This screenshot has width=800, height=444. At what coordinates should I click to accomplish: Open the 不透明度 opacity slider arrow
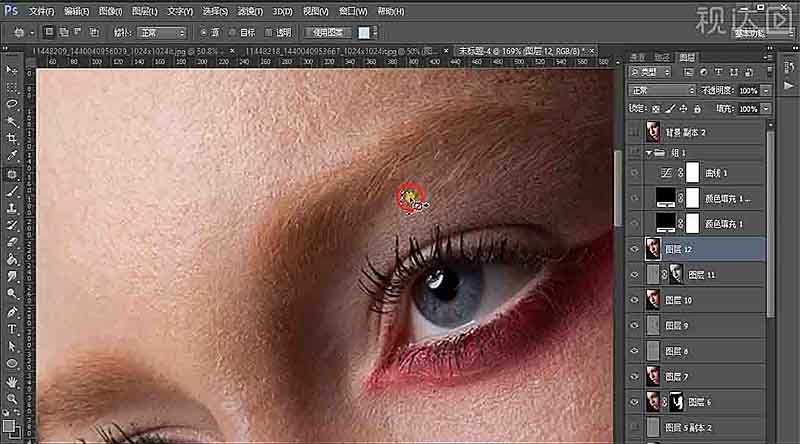click(765, 91)
